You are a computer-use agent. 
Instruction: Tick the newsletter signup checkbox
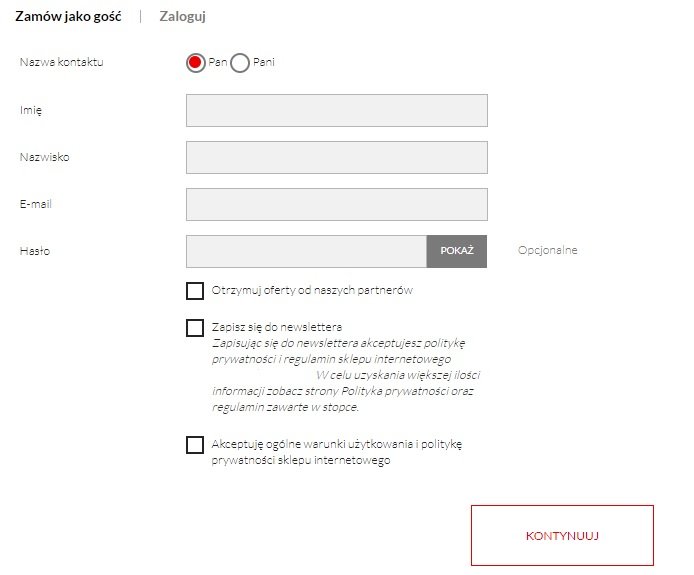195,328
